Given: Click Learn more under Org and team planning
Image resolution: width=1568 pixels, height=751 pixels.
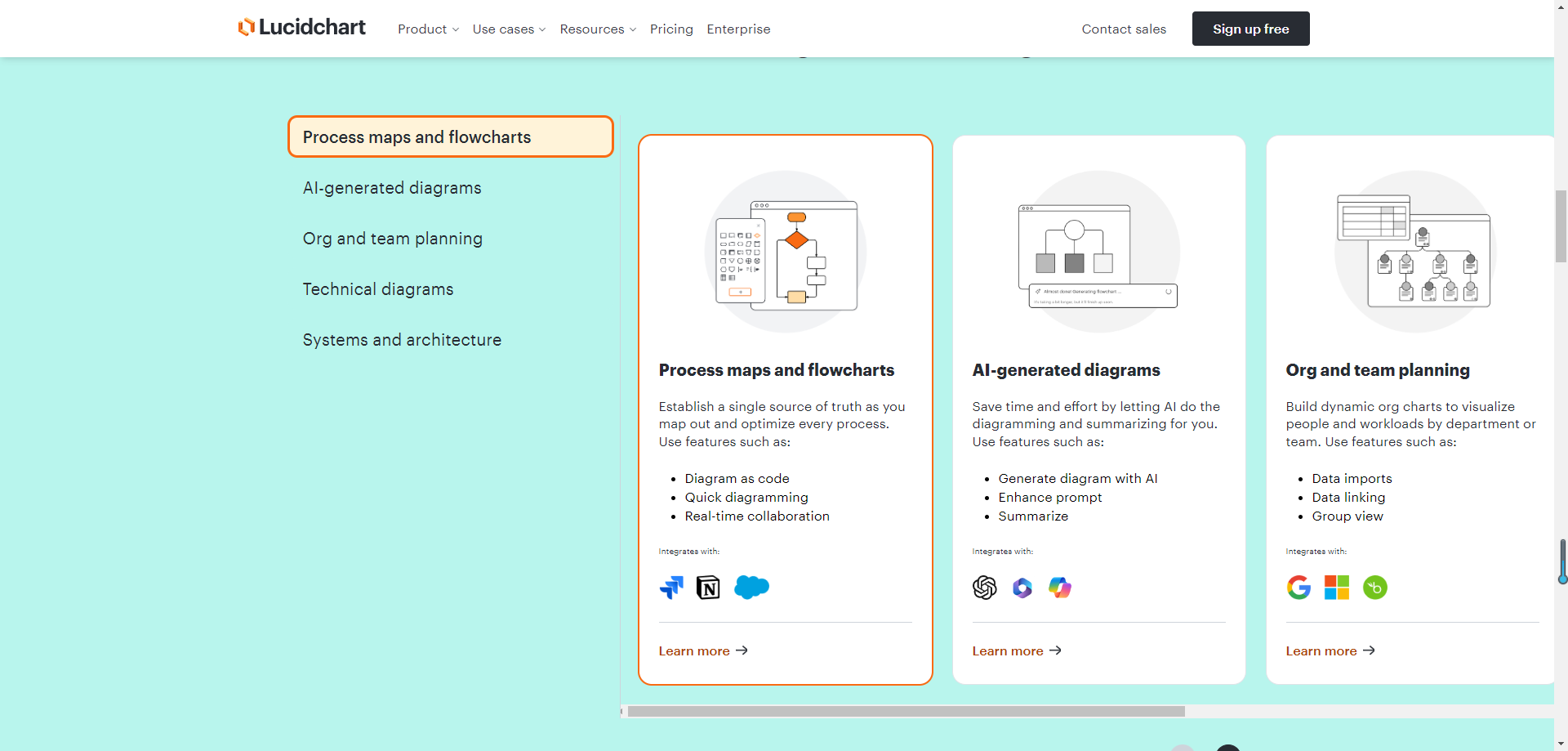Looking at the screenshot, I should click(1330, 650).
